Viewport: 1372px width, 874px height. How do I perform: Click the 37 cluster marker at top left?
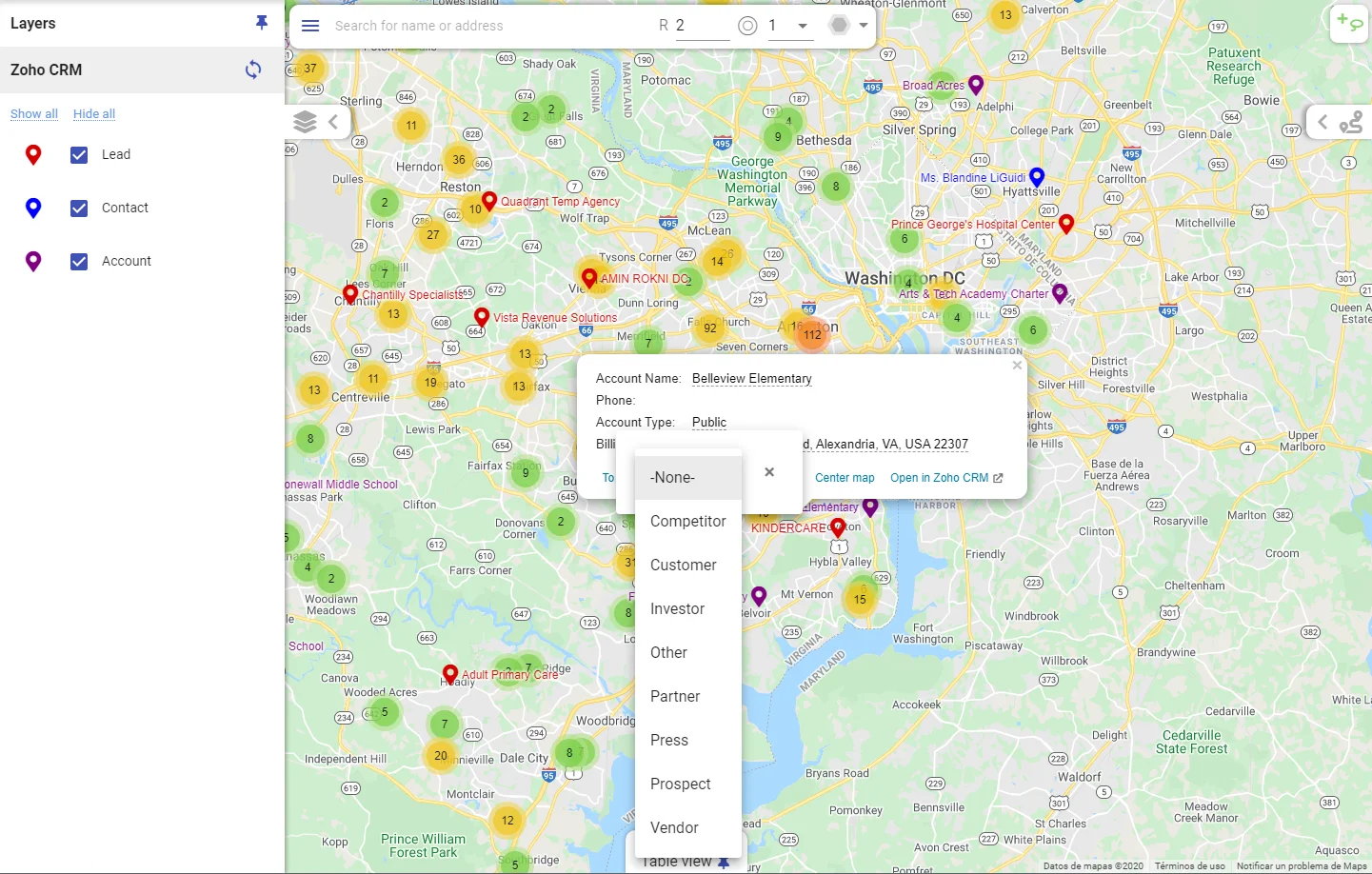[x=310, y=69]
